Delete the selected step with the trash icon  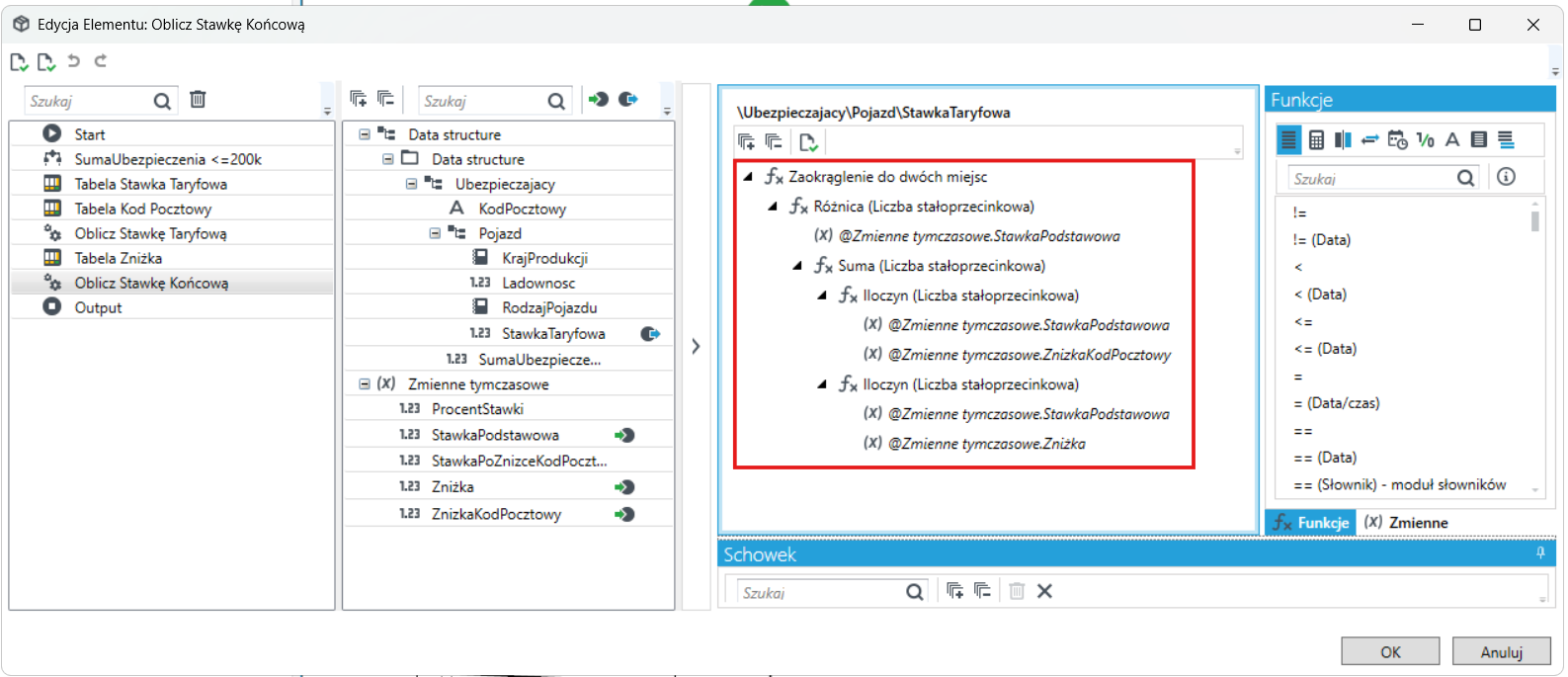click(x=198, y=99)
